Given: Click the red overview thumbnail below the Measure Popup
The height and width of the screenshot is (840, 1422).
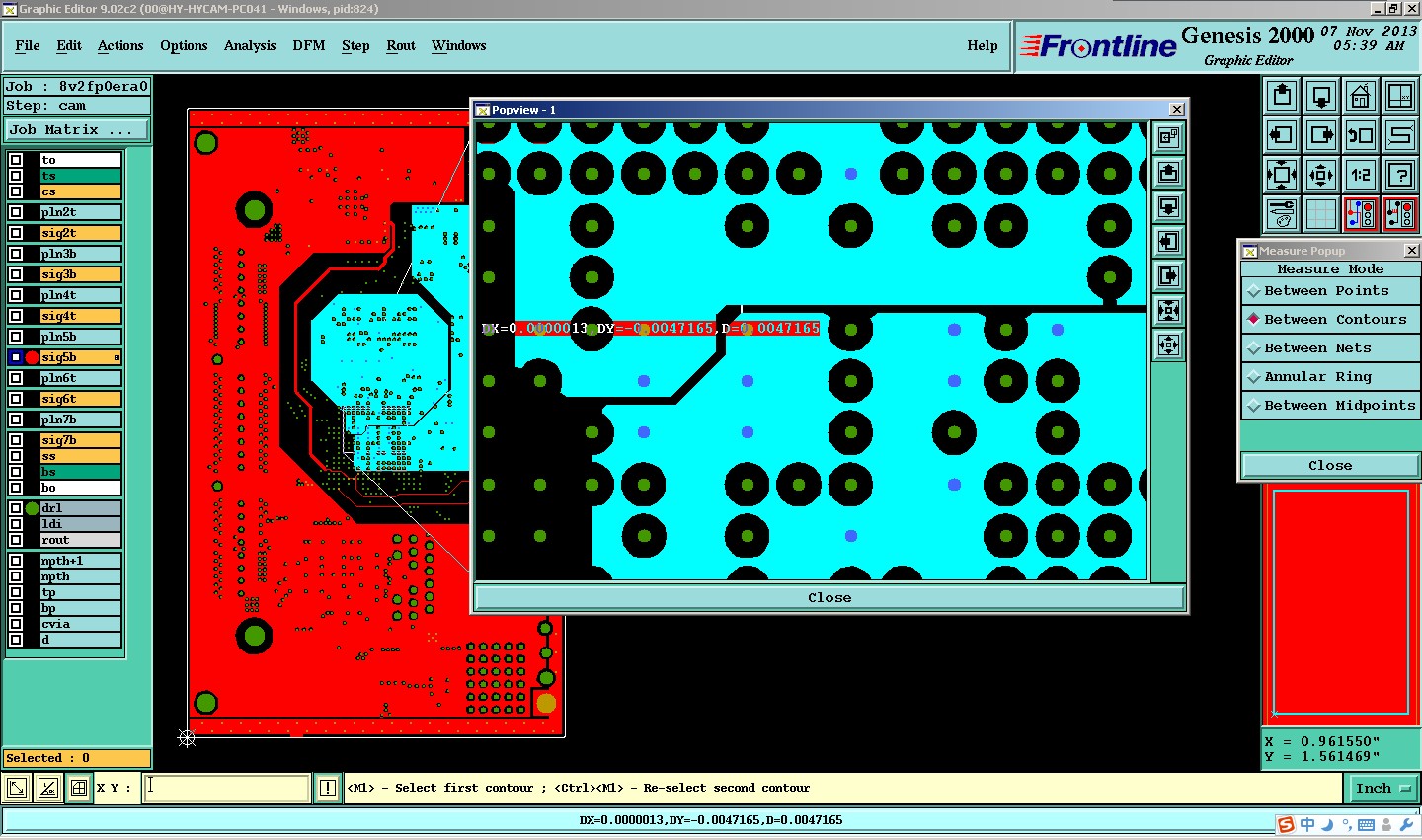Looking at the screenshot, I should [x=1341, y=603].
